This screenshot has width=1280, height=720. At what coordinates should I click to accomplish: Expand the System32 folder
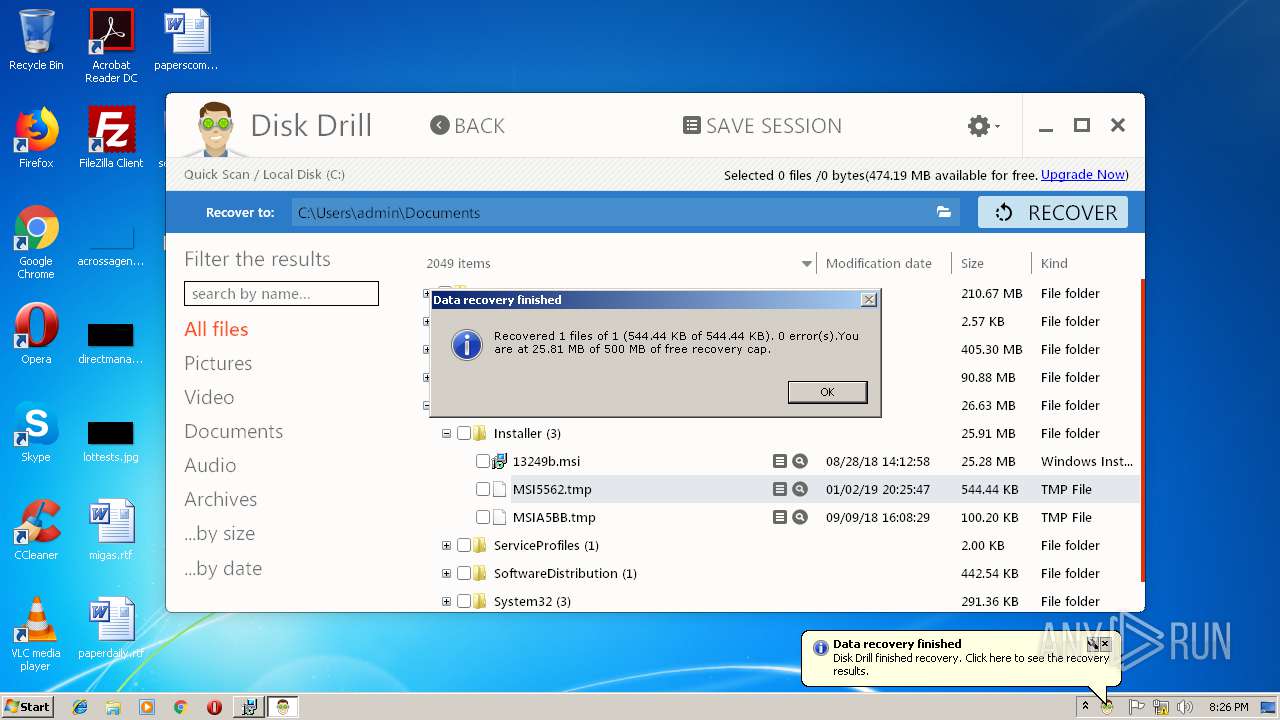(447, 601)
